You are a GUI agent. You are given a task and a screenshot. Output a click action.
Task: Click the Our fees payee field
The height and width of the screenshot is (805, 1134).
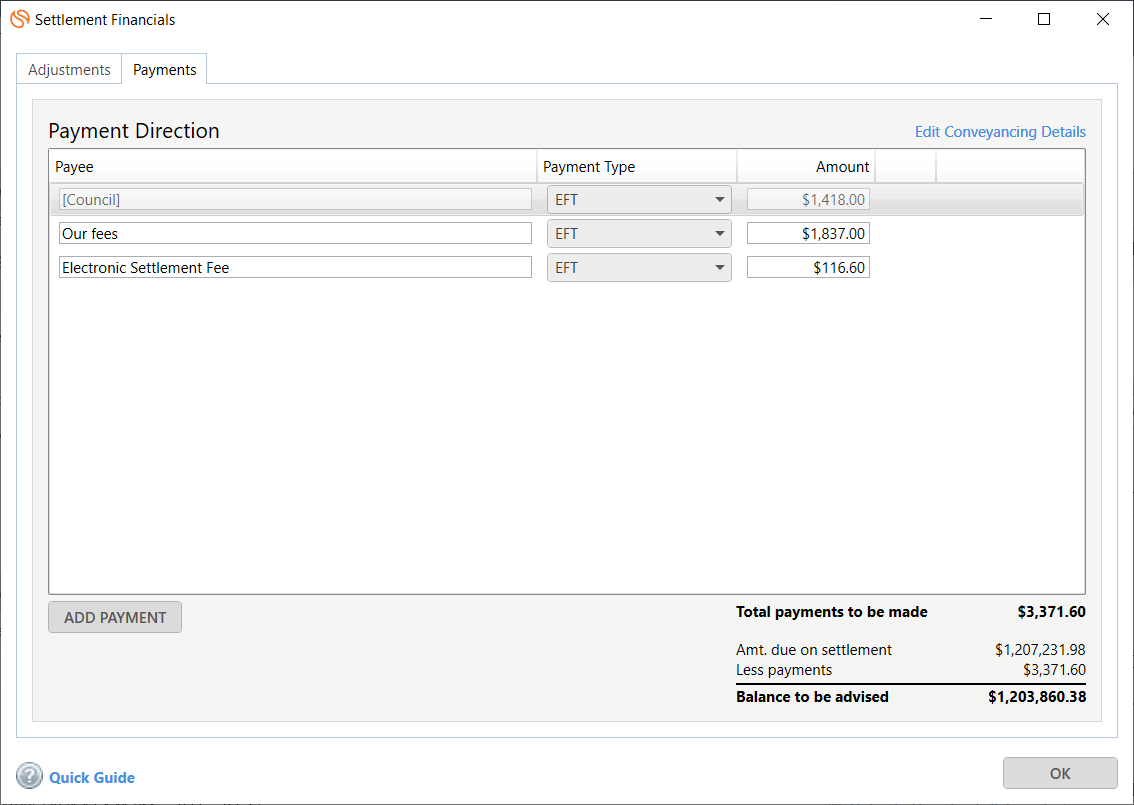pos(295,234)
